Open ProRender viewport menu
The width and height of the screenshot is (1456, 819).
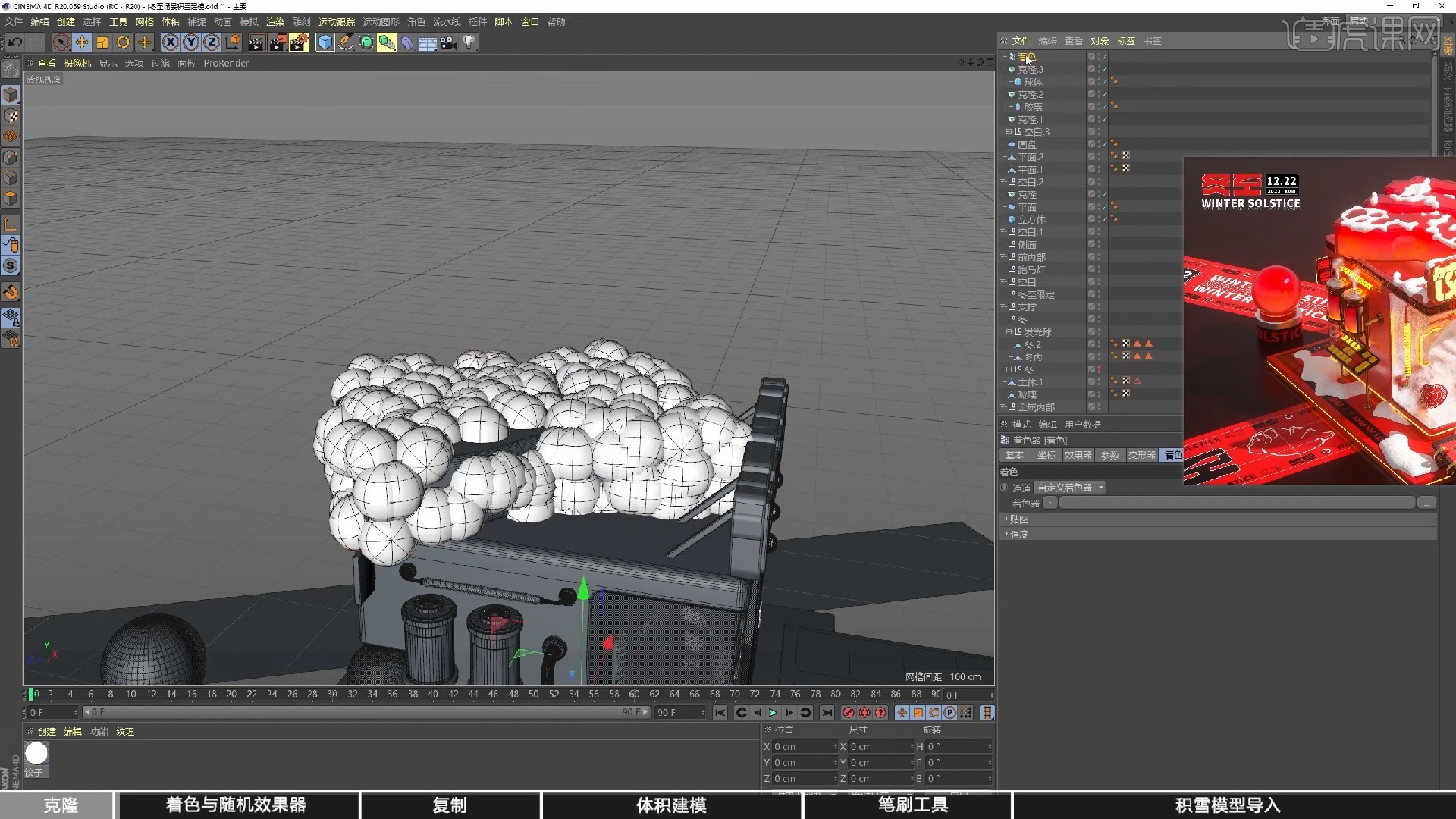(226, 64)
